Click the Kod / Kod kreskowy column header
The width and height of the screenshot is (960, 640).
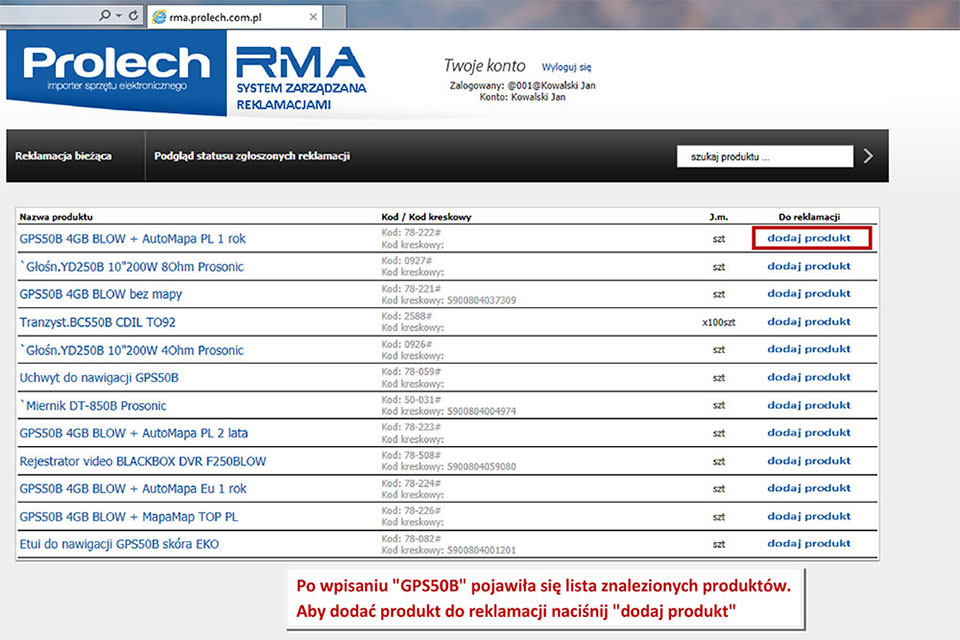(x=426, y=217)
